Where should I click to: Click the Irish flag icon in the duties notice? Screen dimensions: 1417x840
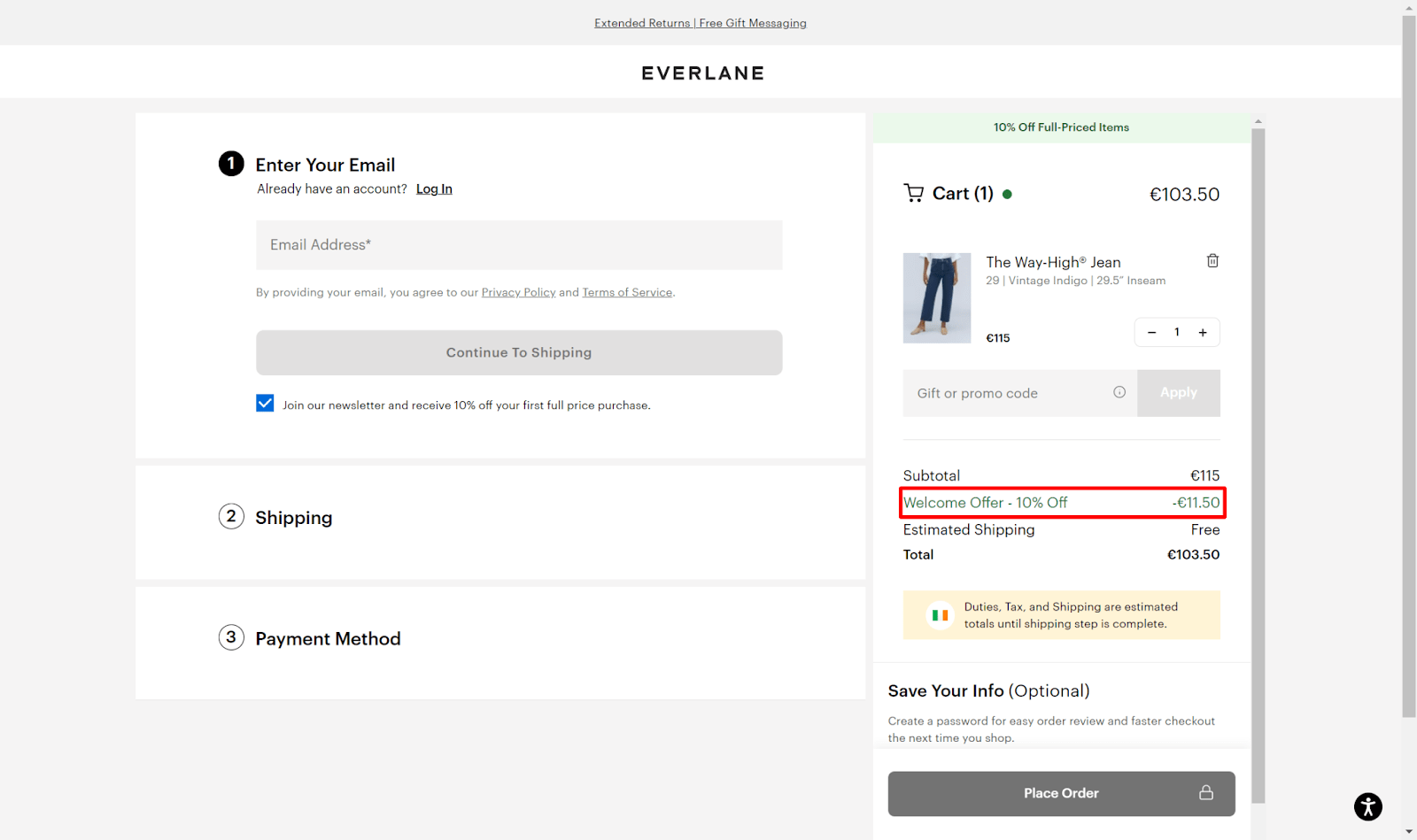[x=940, y=614]
